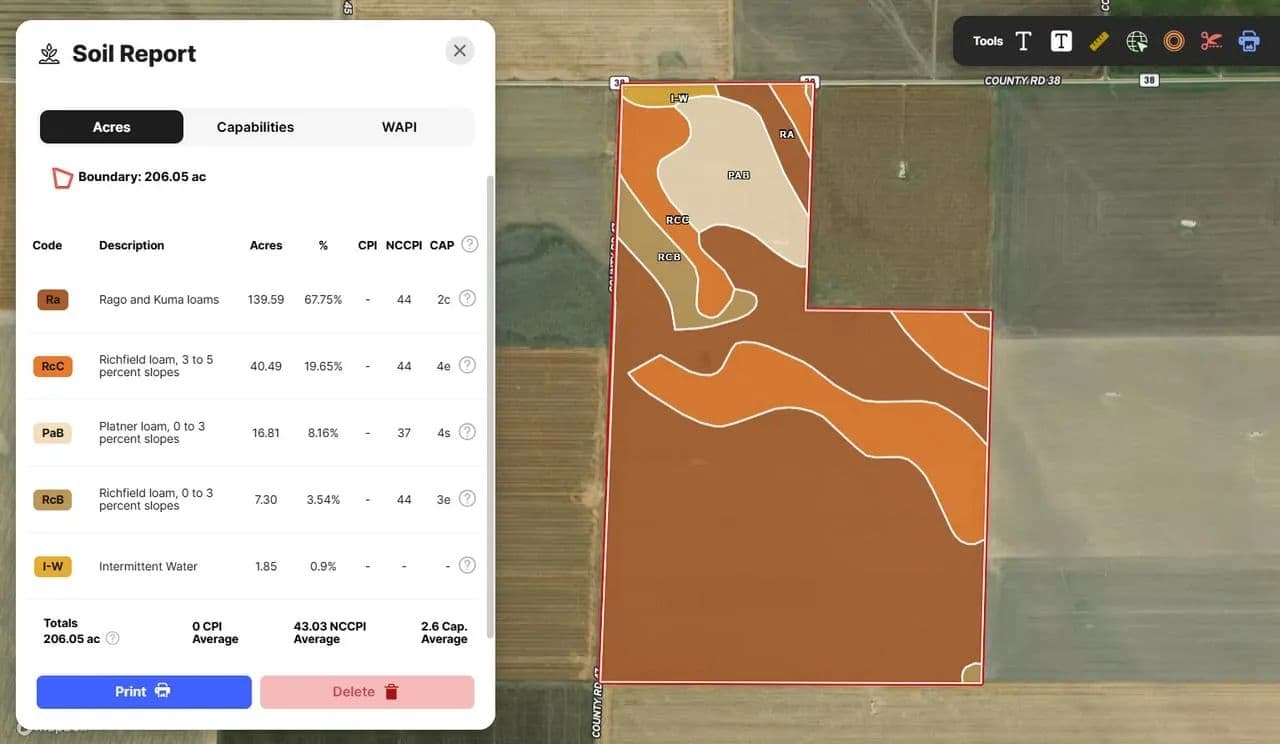Close the Soil Report panel
The width and height of the screenshot is (1280, 744).
(x=459, y=51)
